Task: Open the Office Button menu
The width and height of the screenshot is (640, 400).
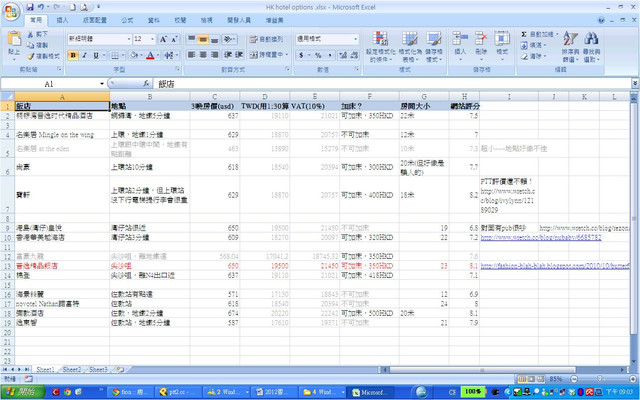Action: [11, 11]
